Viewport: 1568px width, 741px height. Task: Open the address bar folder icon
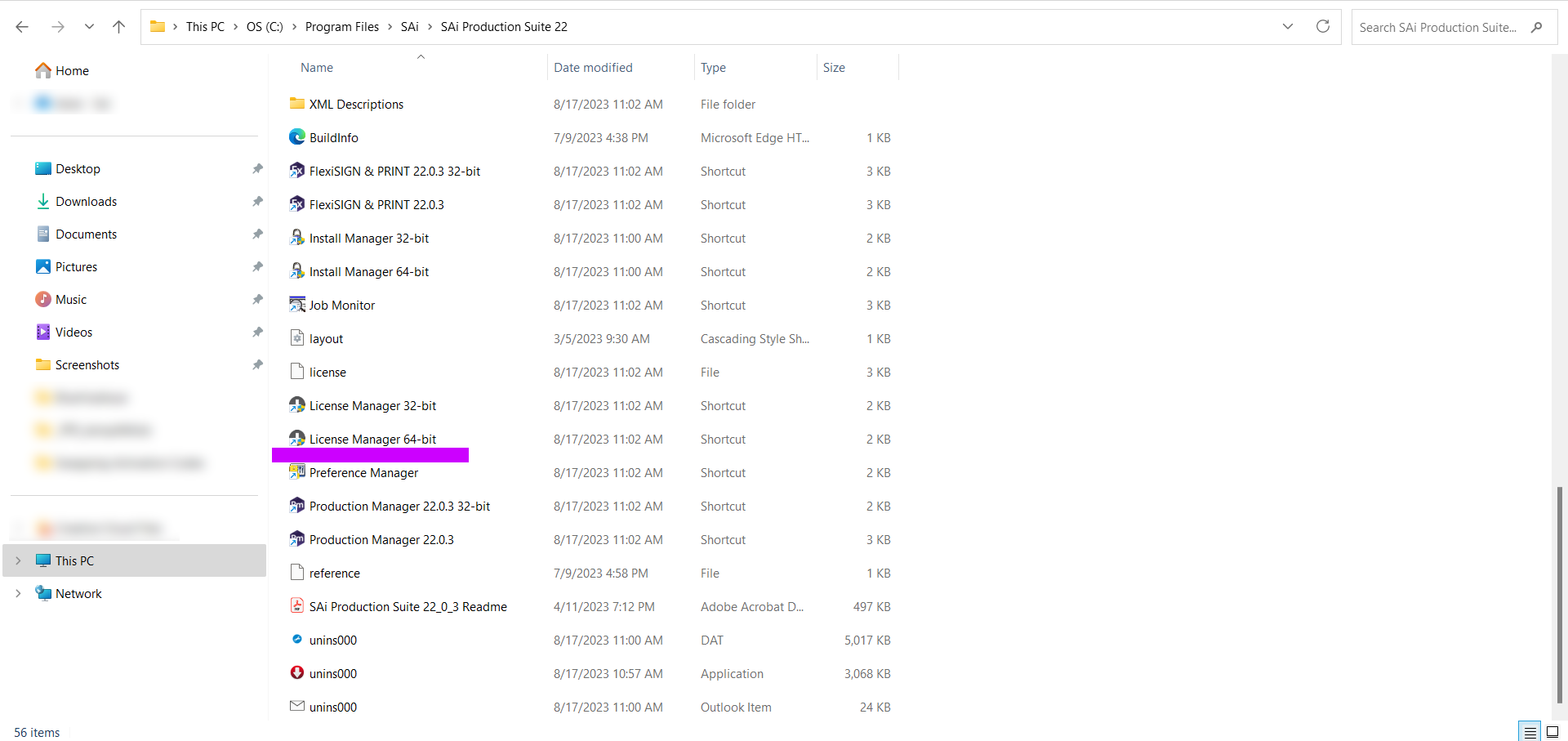point(158,27)
